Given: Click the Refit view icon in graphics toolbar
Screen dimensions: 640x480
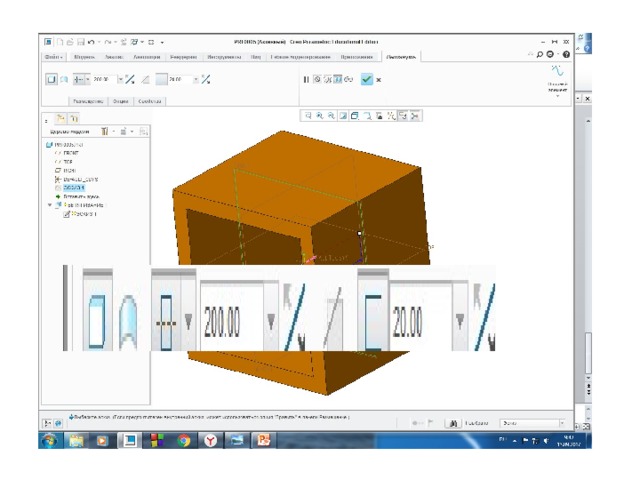Looking at the screenshot, I should coord(308,116).
